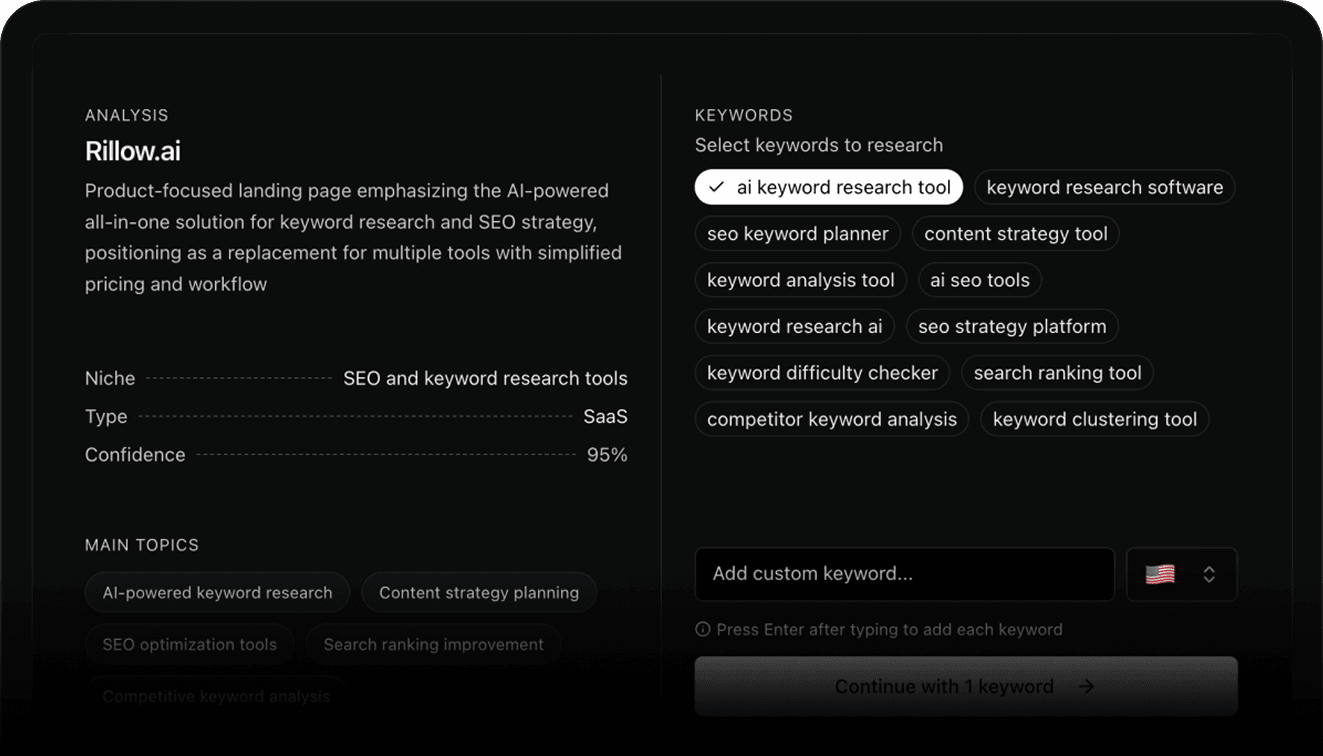Open the country selector dropdown

[x=1182, y=574]
